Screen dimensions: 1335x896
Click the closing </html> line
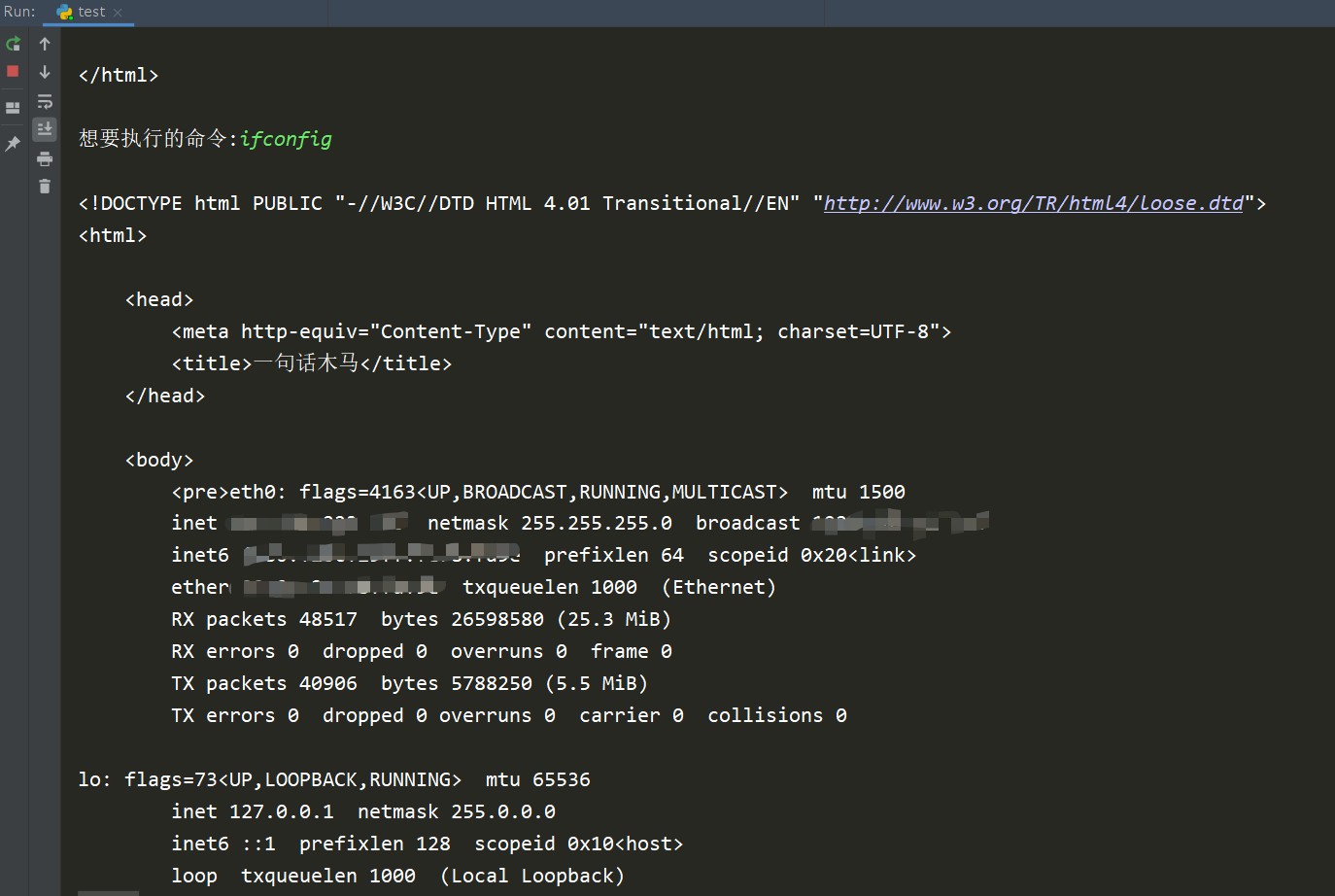(x=119, y=75)
